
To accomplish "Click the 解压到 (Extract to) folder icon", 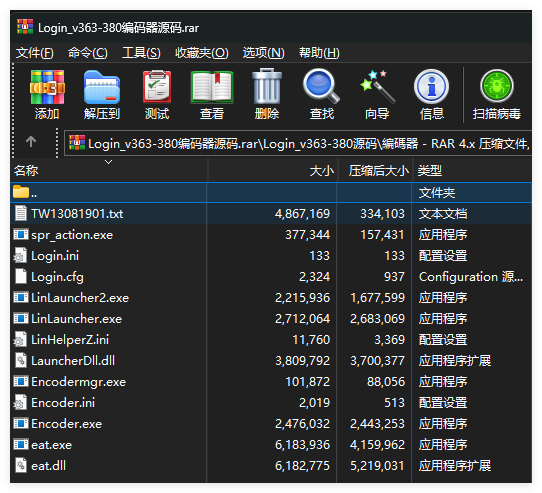I will click(102, 87).
